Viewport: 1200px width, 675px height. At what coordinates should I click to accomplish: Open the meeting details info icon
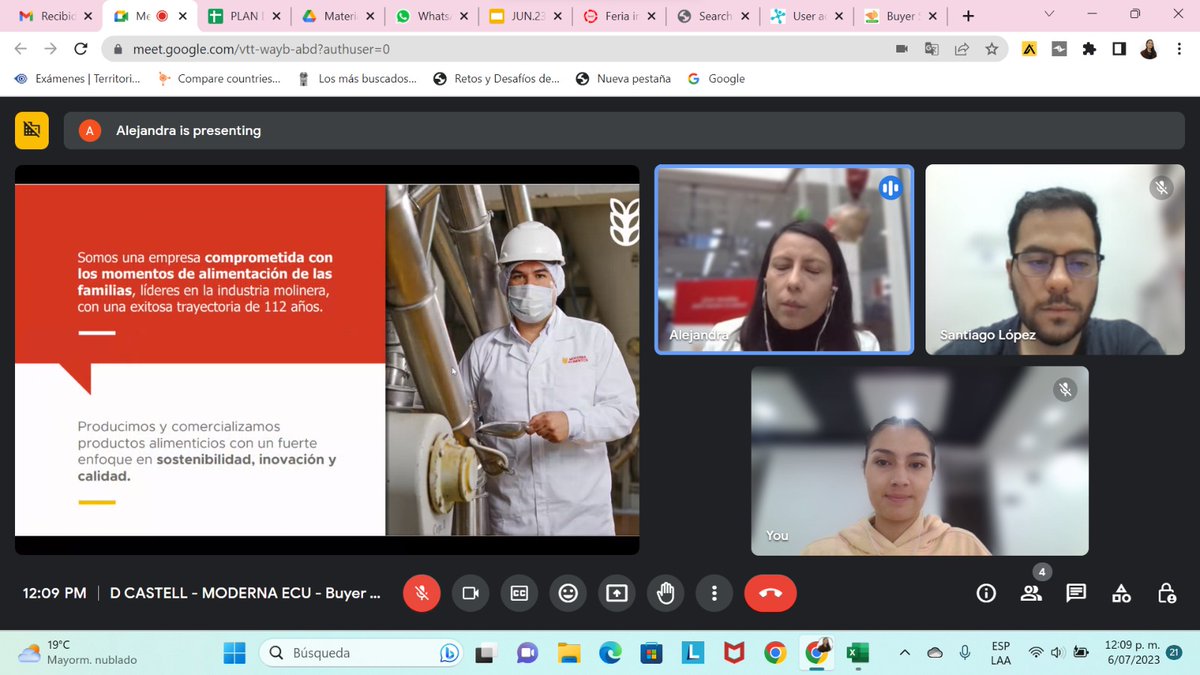986,593
